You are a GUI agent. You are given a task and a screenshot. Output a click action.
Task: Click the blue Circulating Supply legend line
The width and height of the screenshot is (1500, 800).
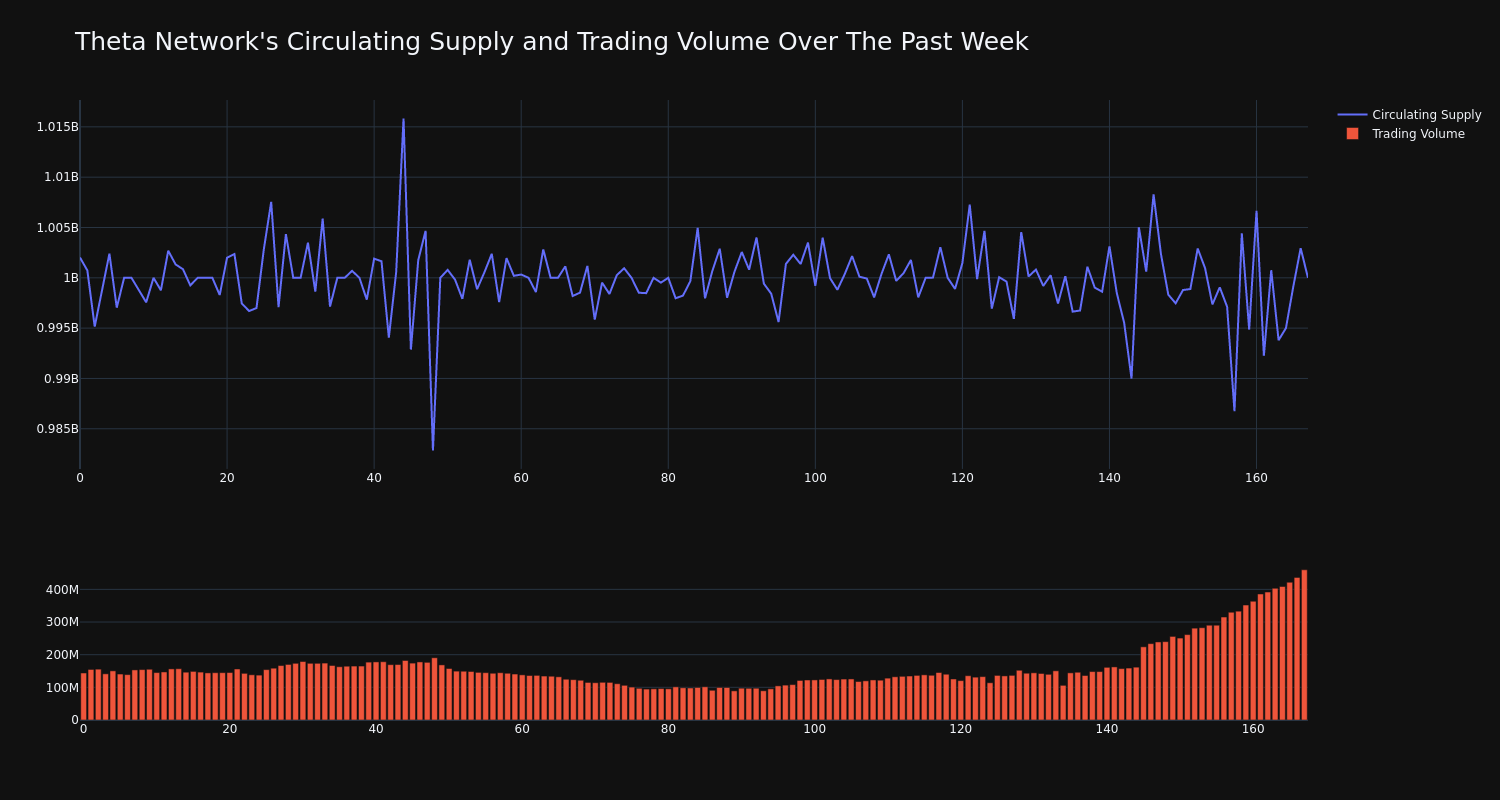1352,115
